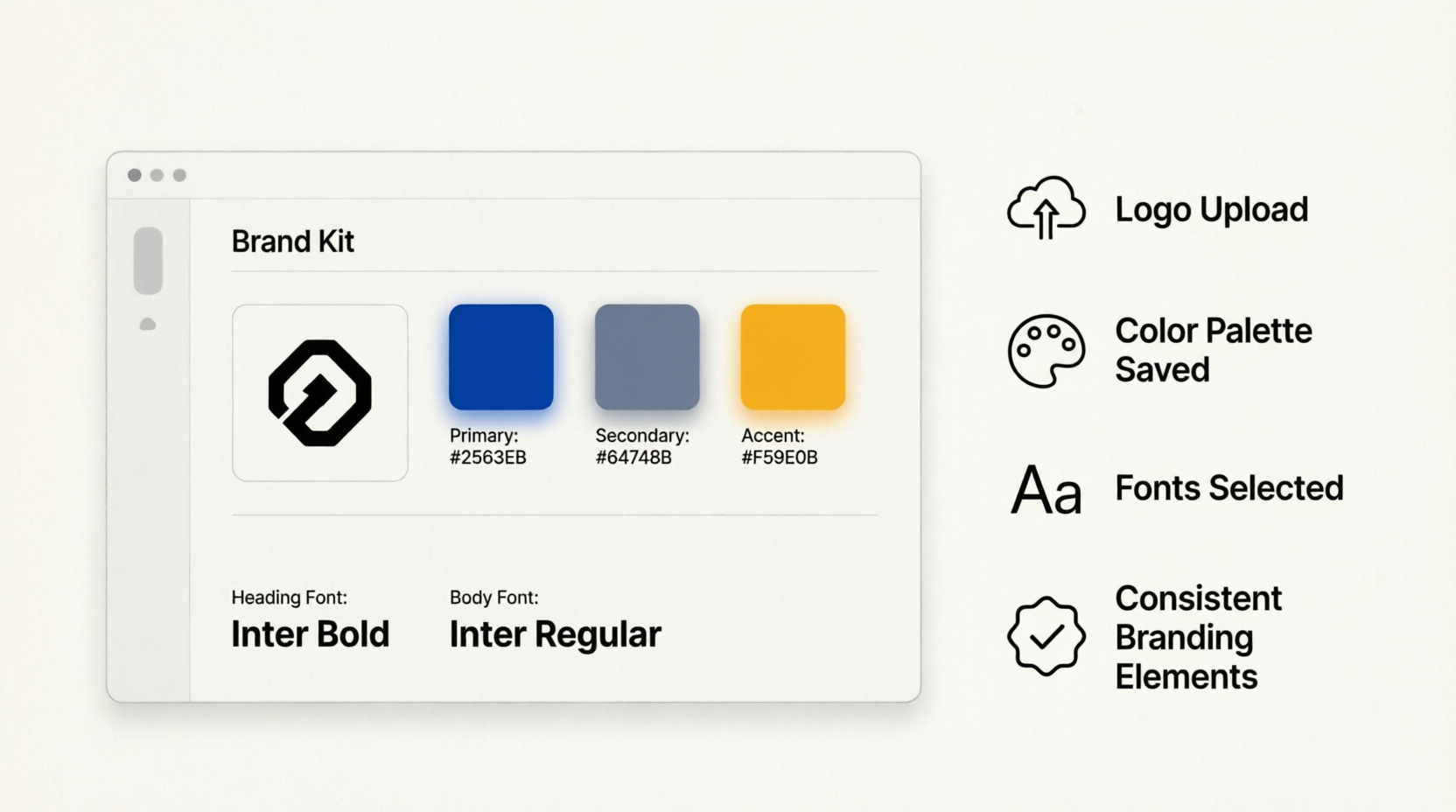Select the Inter Bold heading font
The image size is (1456, 812).
310,634
